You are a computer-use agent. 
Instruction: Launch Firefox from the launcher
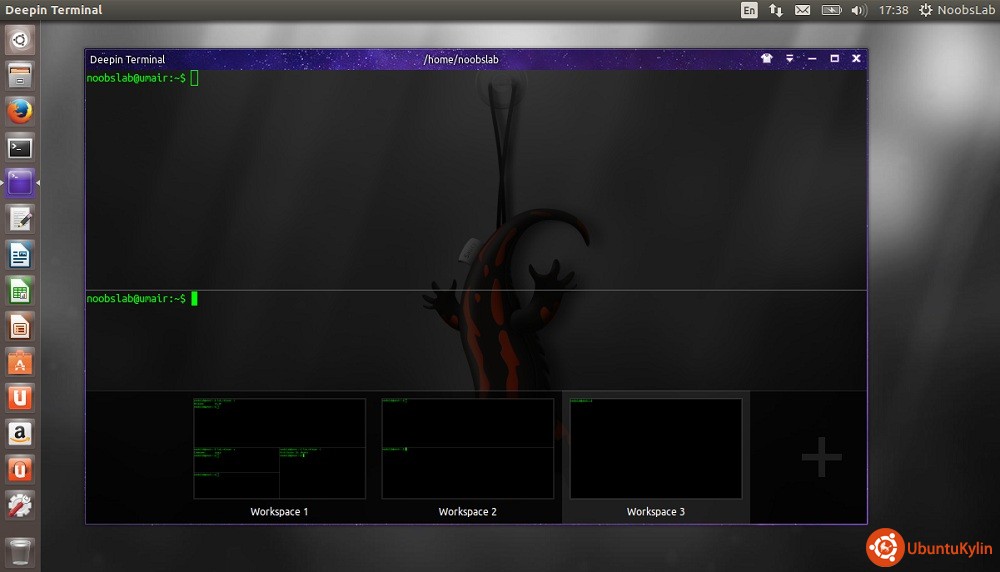(x=20, y=111)
